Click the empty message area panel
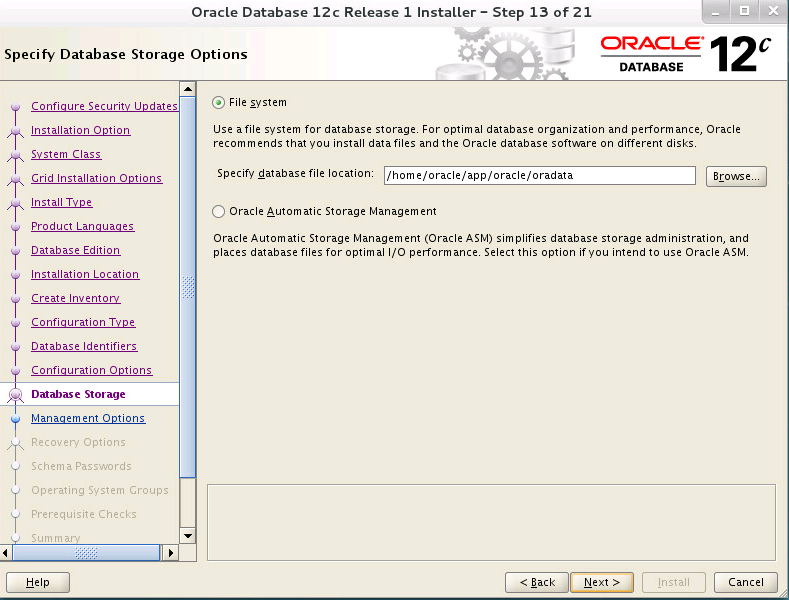The width and height of the screenshot is (789, 600). (491, 522)
